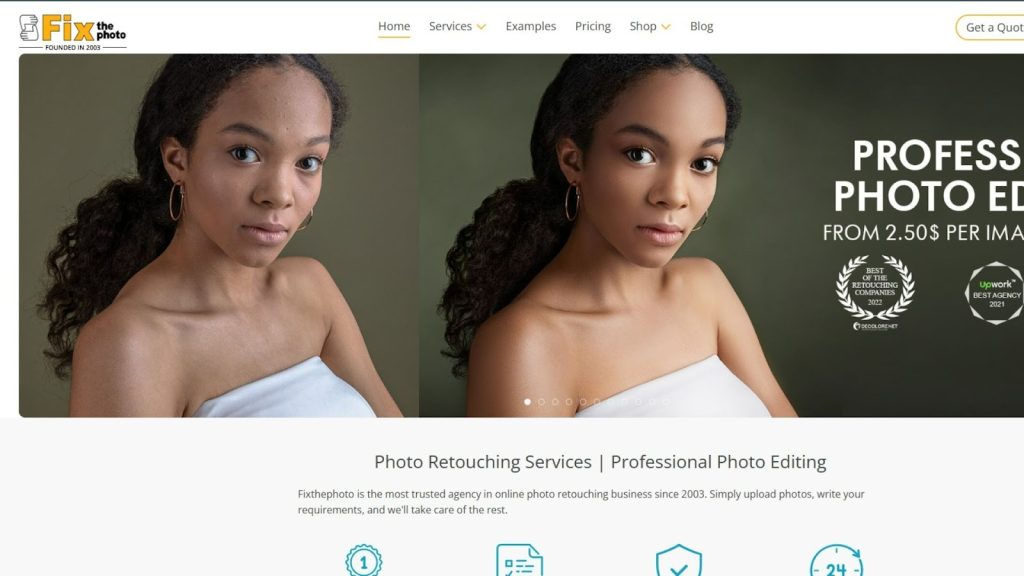
Task: Open the Home menu item
Action: point(394,26)
